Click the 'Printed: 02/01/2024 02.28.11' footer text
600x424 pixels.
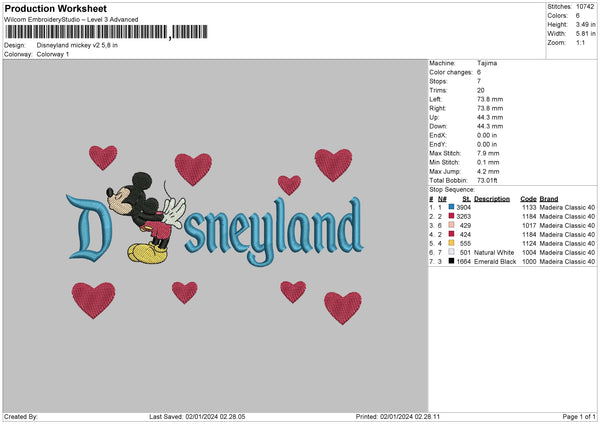tap(398, 417)
